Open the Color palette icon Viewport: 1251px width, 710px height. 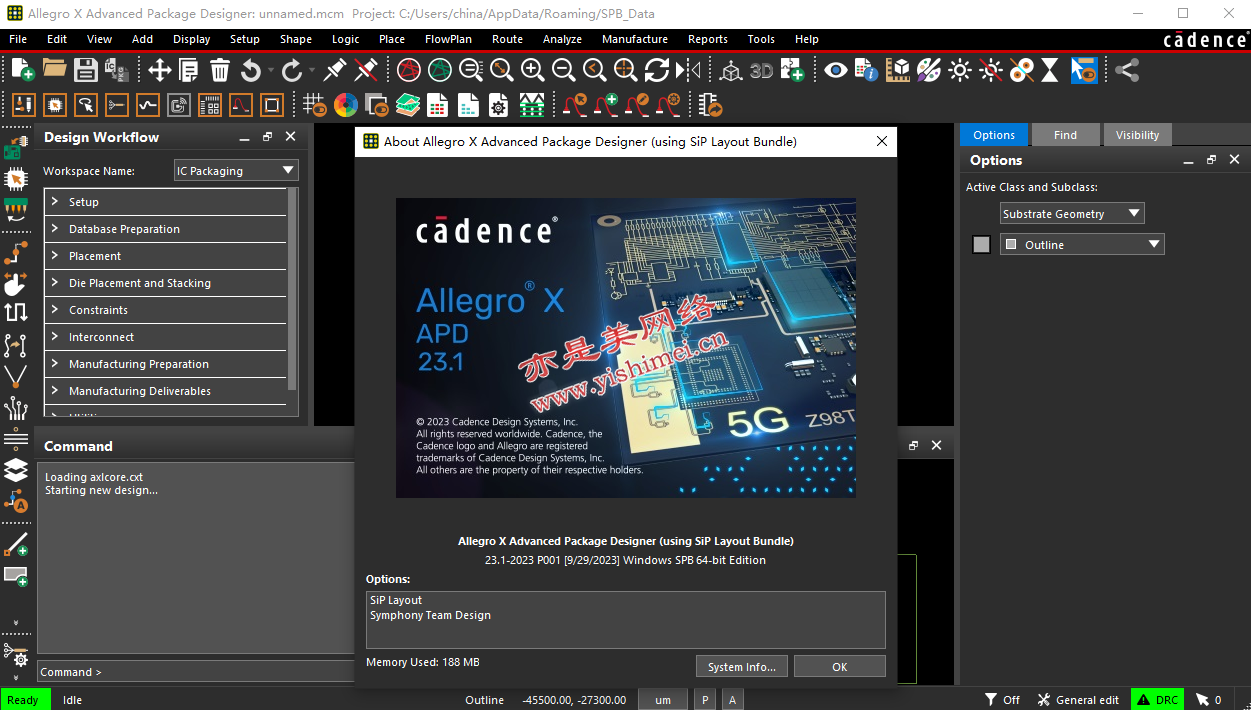[x=929, y=69]
